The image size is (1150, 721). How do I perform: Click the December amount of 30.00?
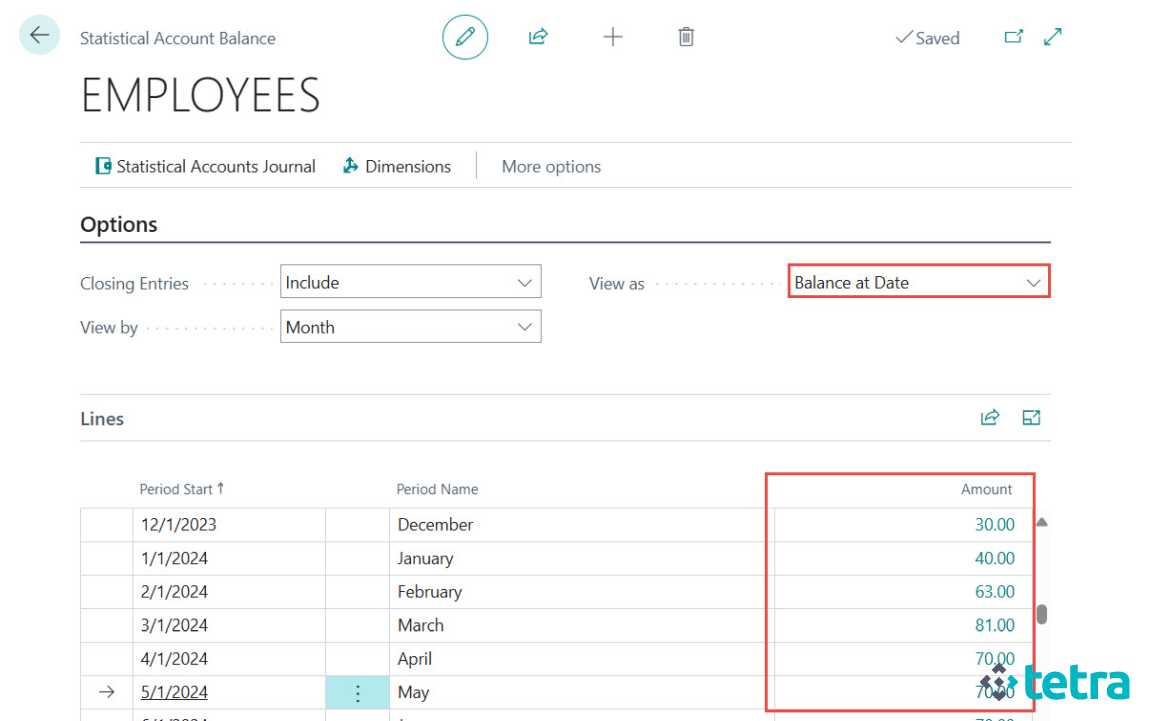pyautogui.click(x=995, y=524)
